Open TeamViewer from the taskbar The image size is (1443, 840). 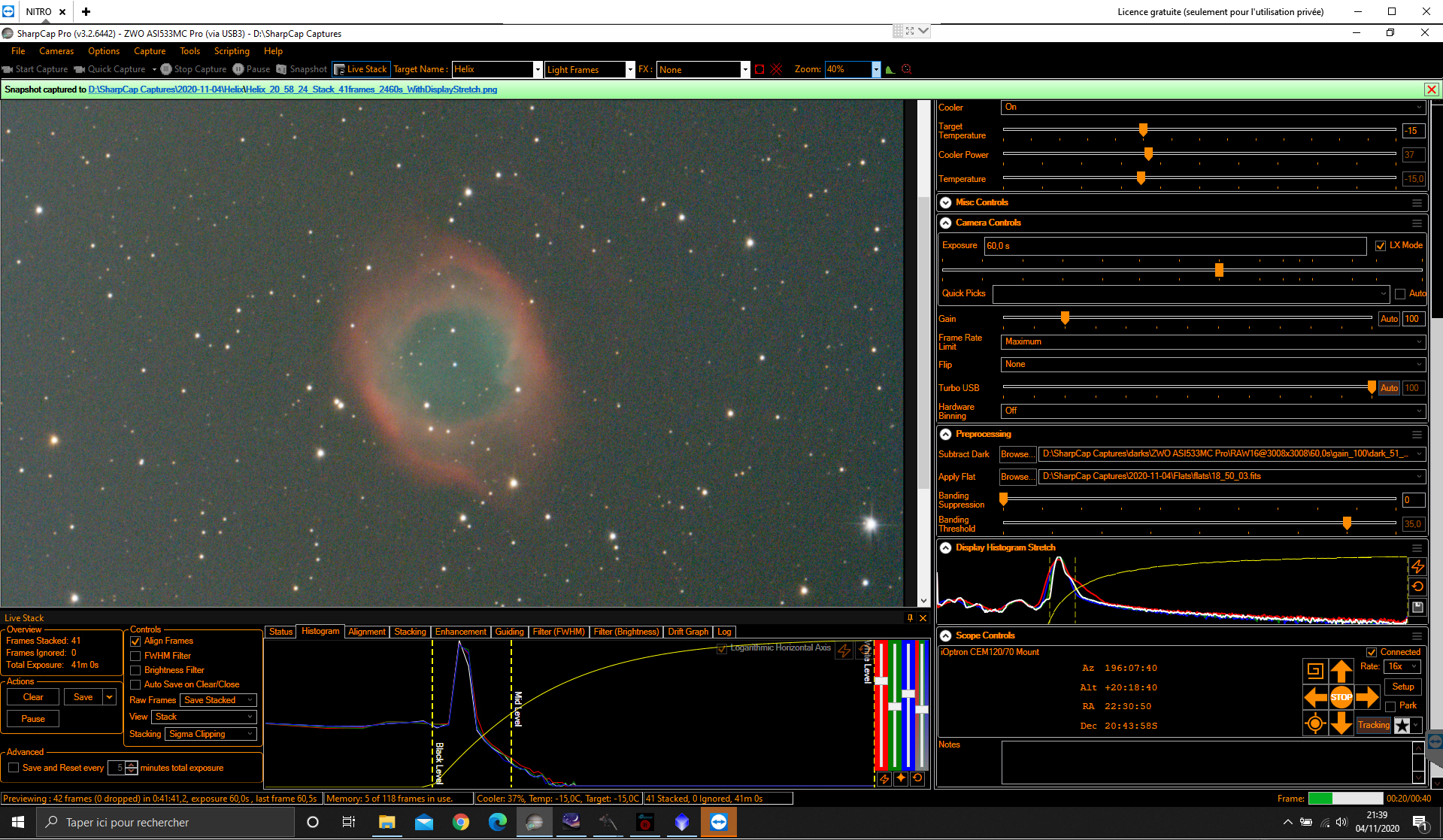[719, 822]
